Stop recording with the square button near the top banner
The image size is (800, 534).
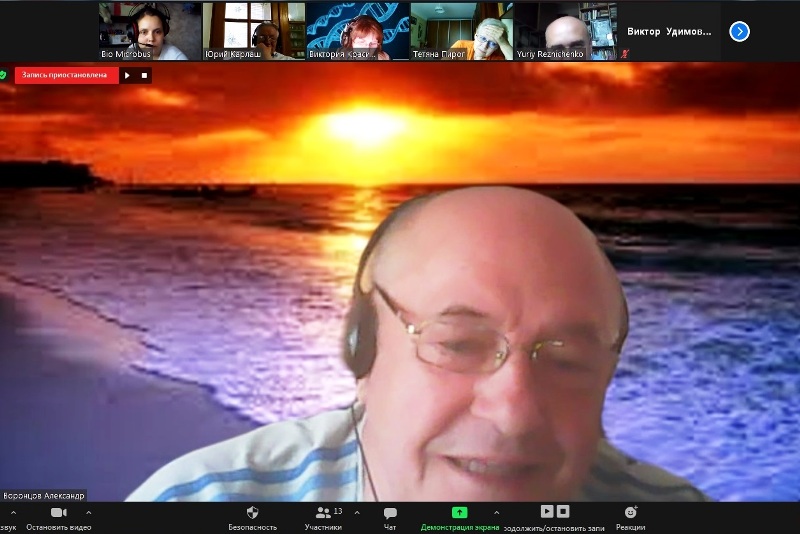(x=144, y=75)
